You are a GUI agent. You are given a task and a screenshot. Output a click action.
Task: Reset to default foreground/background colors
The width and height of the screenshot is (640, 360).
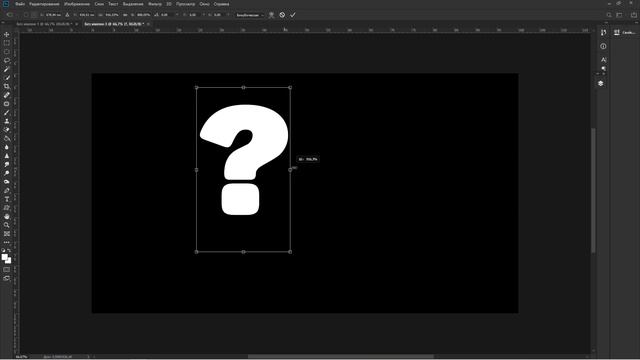tap(4, 250)
